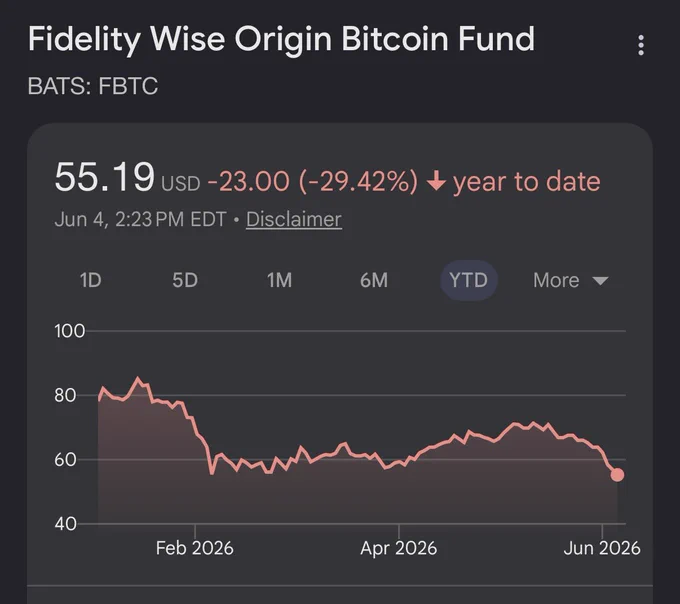The image size is (680, 604).
Task: Click the Apr 2026 axis label
Action: point(399,548)
